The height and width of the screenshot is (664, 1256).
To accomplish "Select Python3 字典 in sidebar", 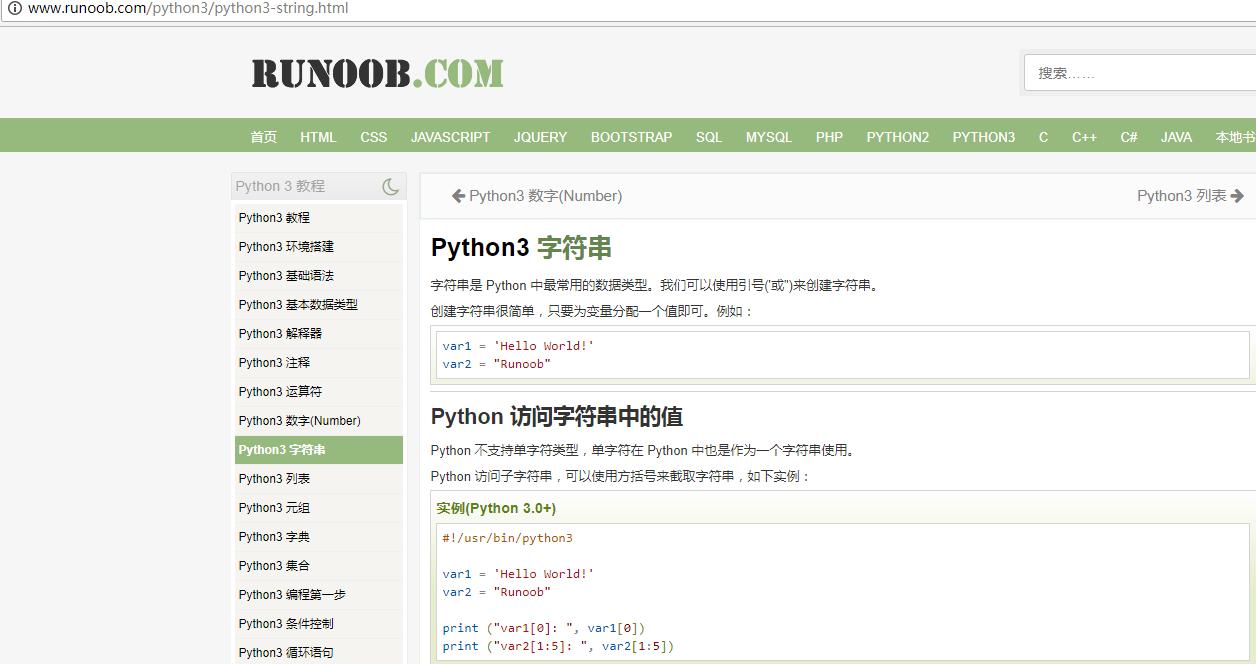I will [x=319, y=537].
